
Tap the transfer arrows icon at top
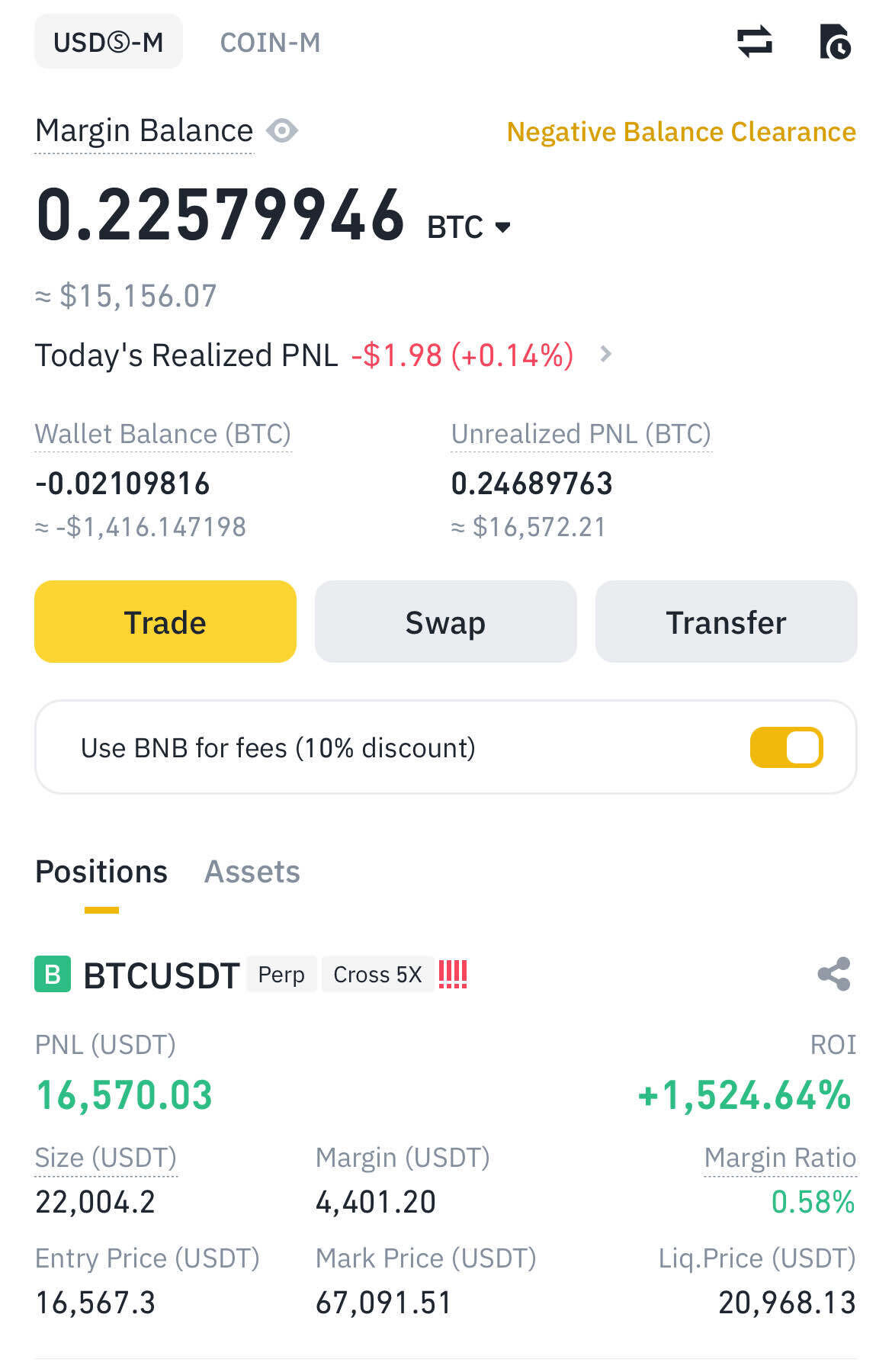coord(754,41)
